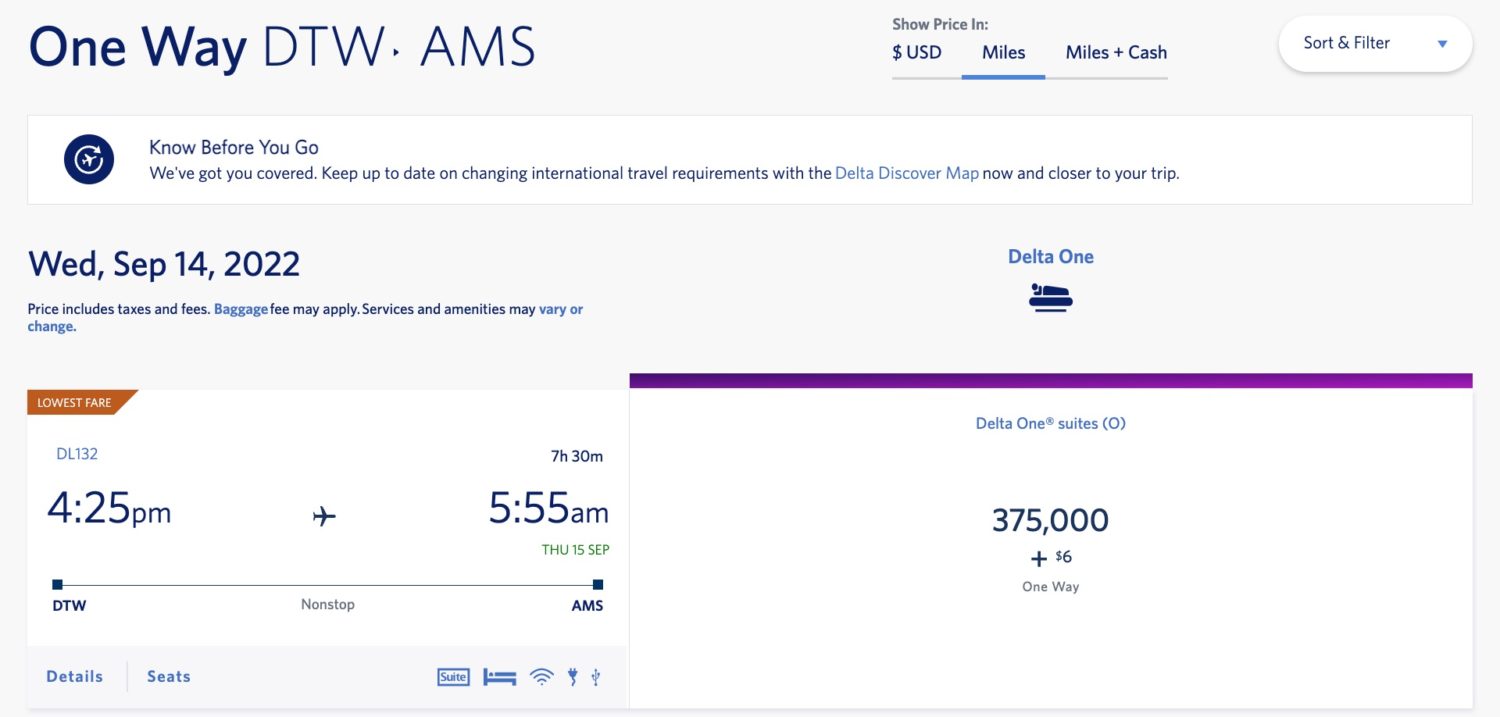Open the Details tab for flight DL132
Image resolution: width=1500 pixels, height=717 pixels.
point(74,676)
